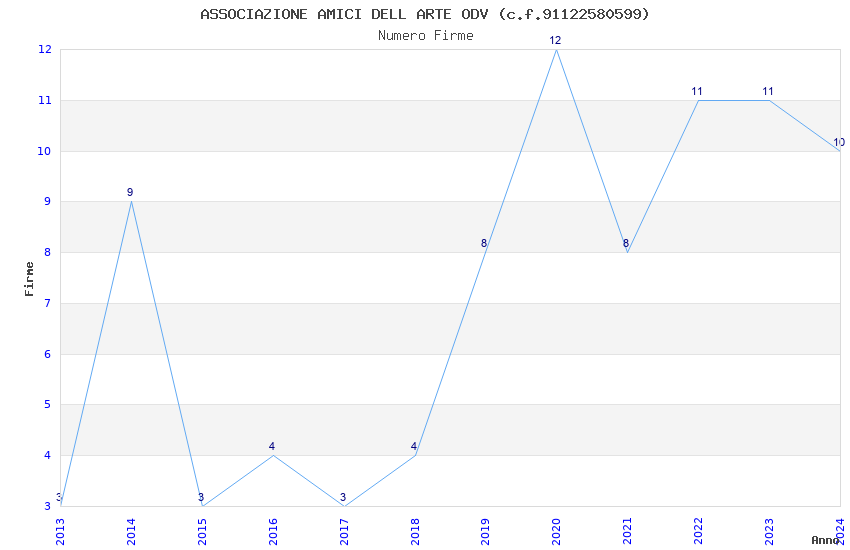850x550 pixels.
Task: Click y-axis tick value 12
Action: 44,49
